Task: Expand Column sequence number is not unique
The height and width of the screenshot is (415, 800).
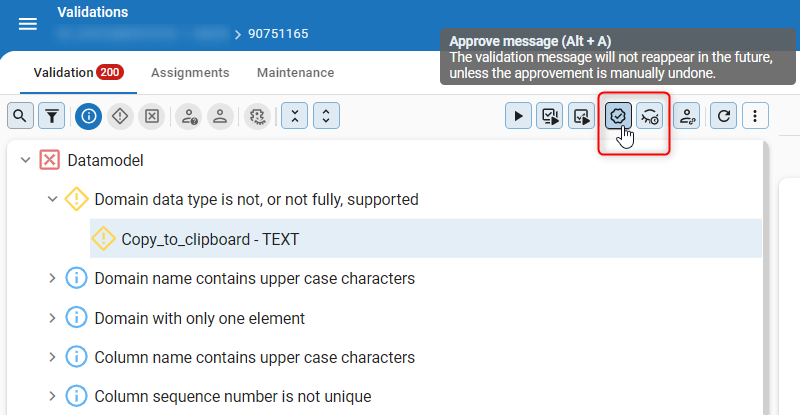Action: tap(52, 396)
